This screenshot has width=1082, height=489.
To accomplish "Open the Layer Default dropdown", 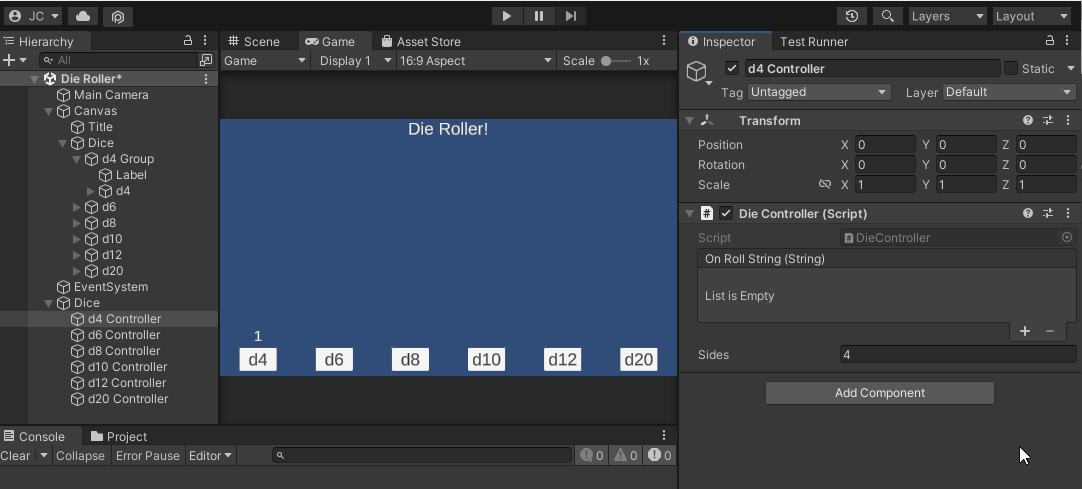I will click(1010, 92).
